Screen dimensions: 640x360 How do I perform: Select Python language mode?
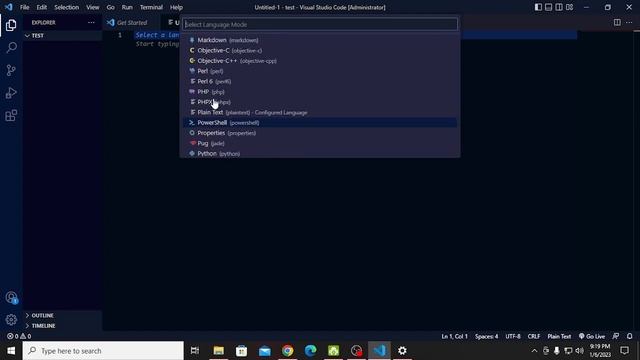320,153
